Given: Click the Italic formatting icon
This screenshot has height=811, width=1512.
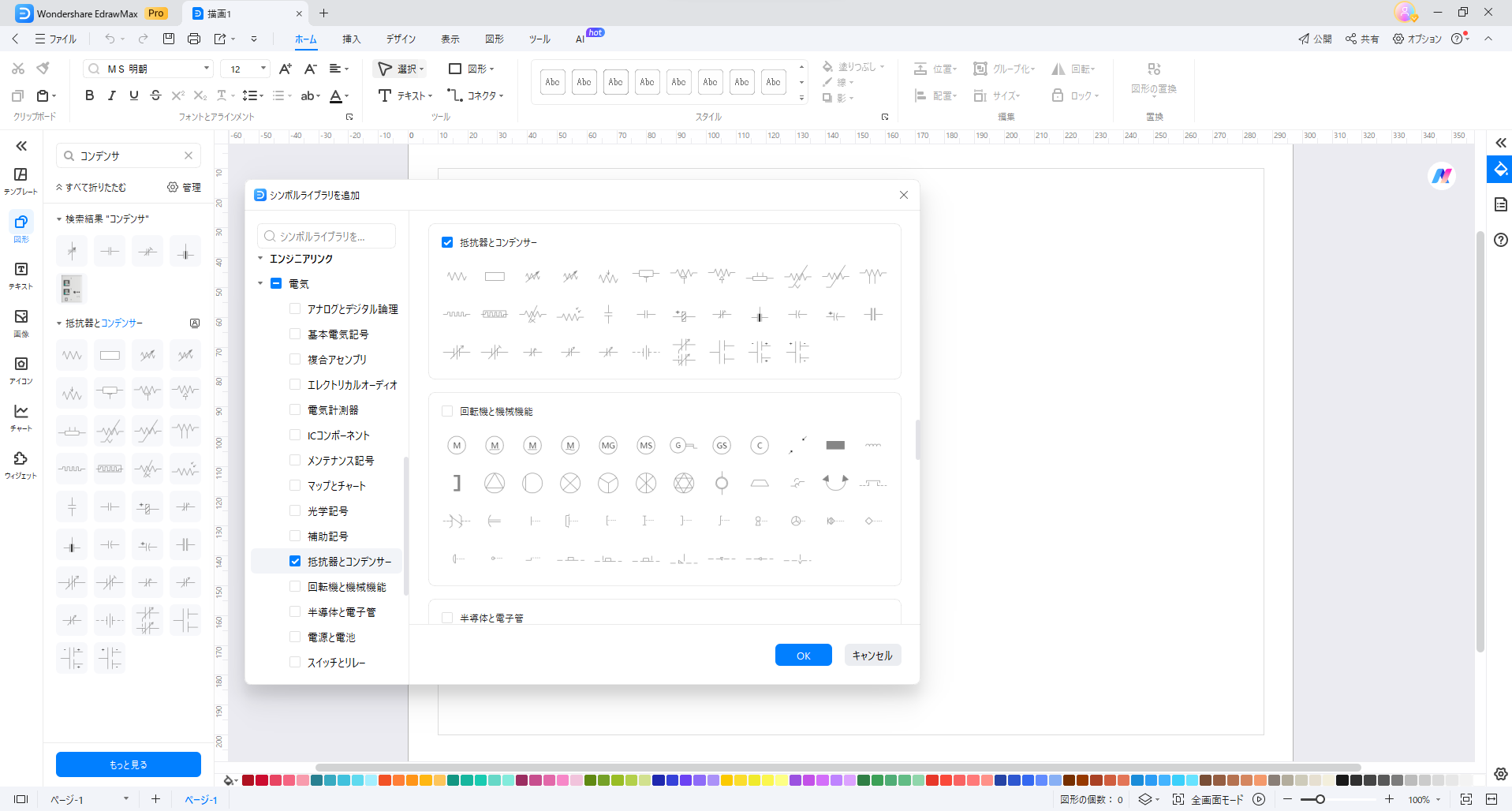Looking at the screenshot, I should point(111,95).
